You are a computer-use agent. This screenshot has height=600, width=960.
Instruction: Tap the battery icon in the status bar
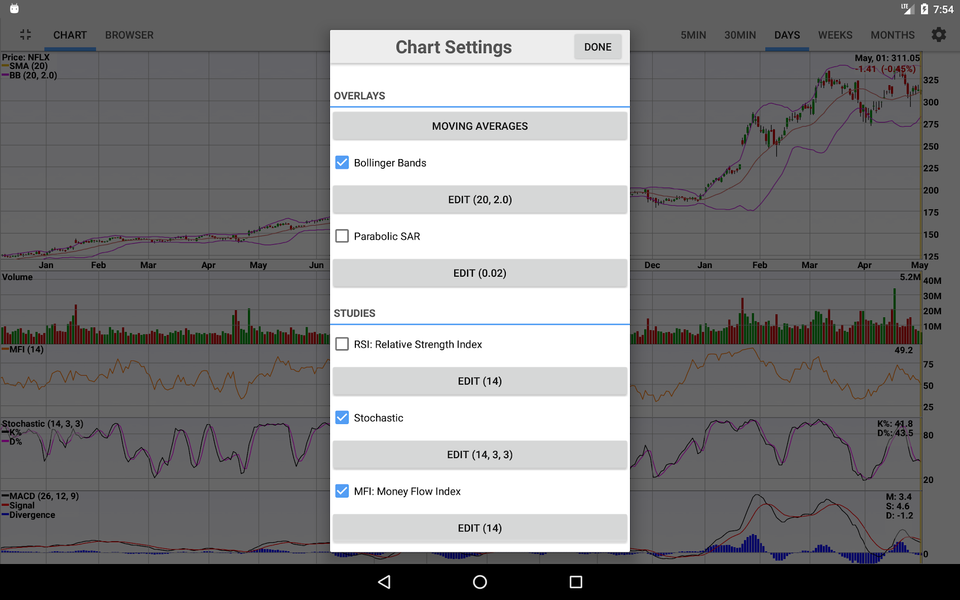(x=924, y=9)
